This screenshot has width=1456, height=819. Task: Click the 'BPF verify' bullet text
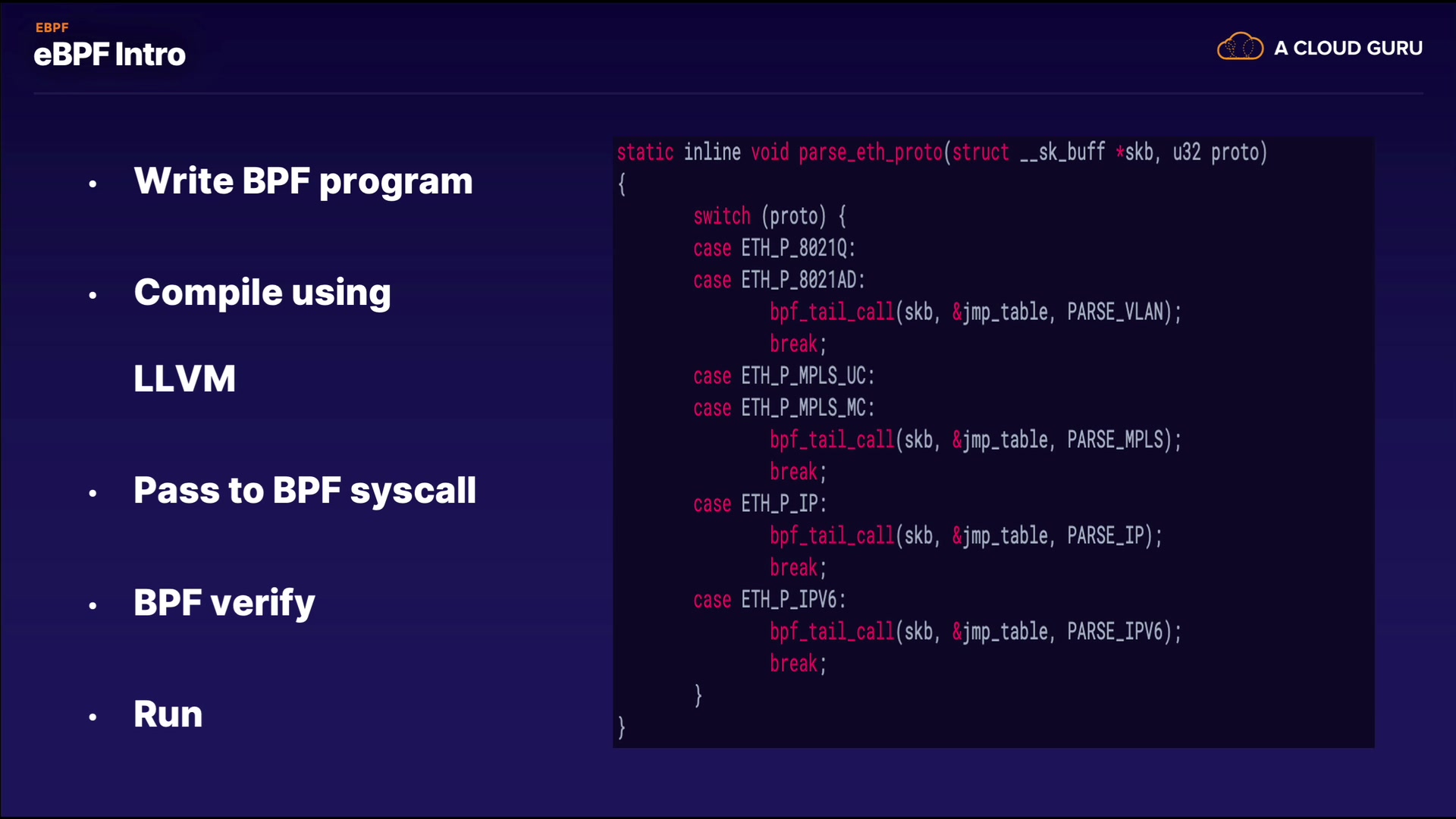pos(224,603)
